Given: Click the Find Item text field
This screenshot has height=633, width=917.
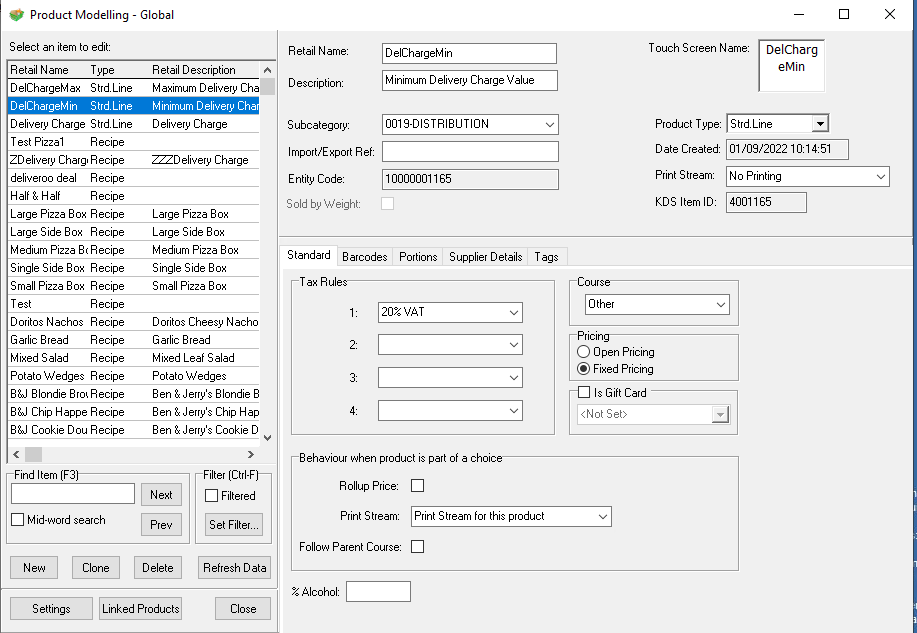Looking at the screenshot, I should click(73, 494).
